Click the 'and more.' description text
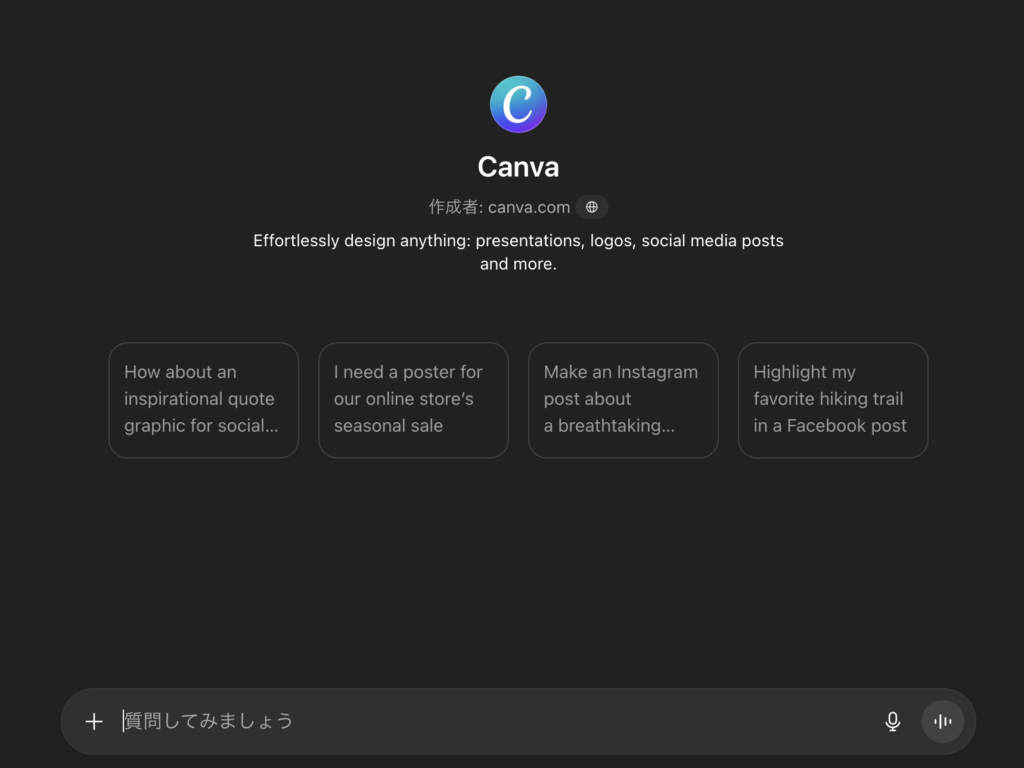The image size is (1024, 768). tap(518, 264)
